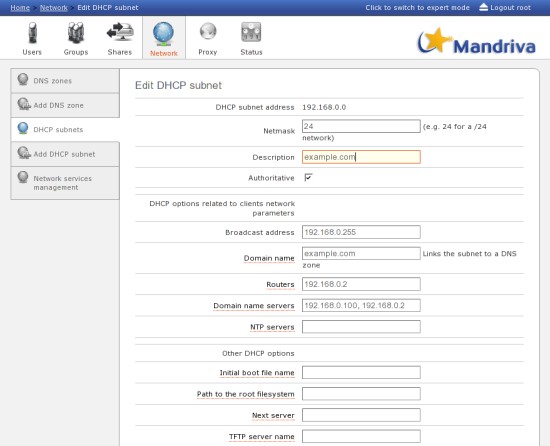Open the Users module icon
Viewport: 550px width, 446px height.
click(x=32, y=33)
